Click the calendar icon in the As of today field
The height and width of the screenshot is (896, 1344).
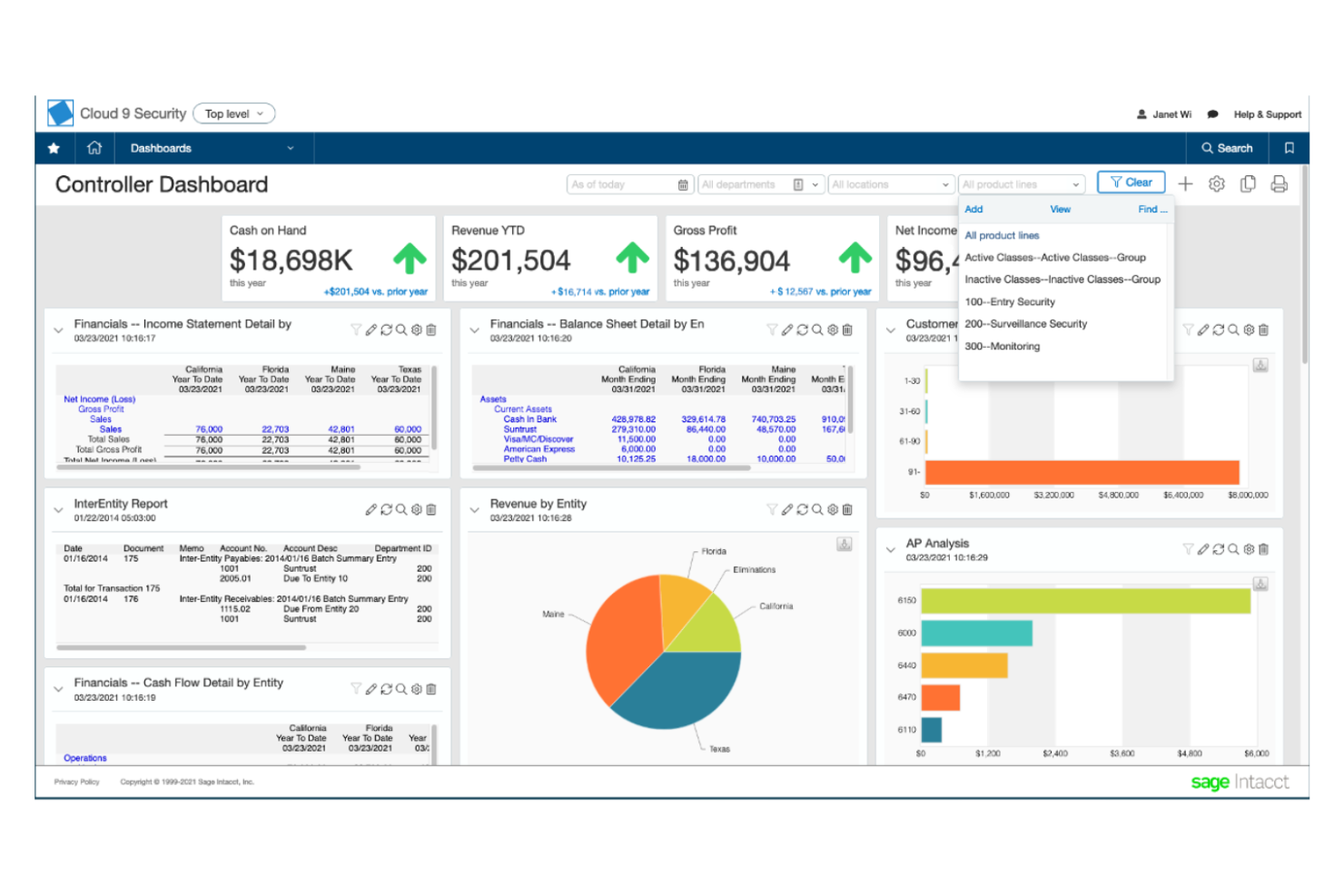[683, 184]
